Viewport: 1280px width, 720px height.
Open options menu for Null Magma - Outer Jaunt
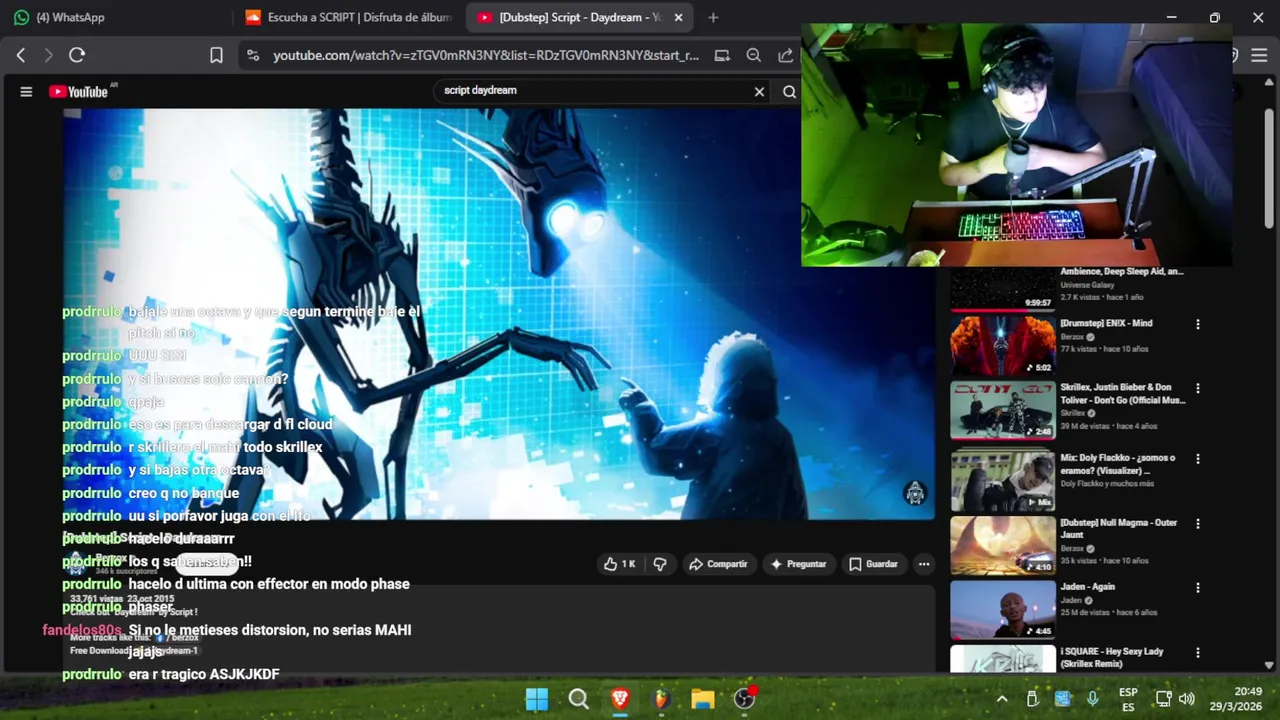click(x=1197, y=523)
